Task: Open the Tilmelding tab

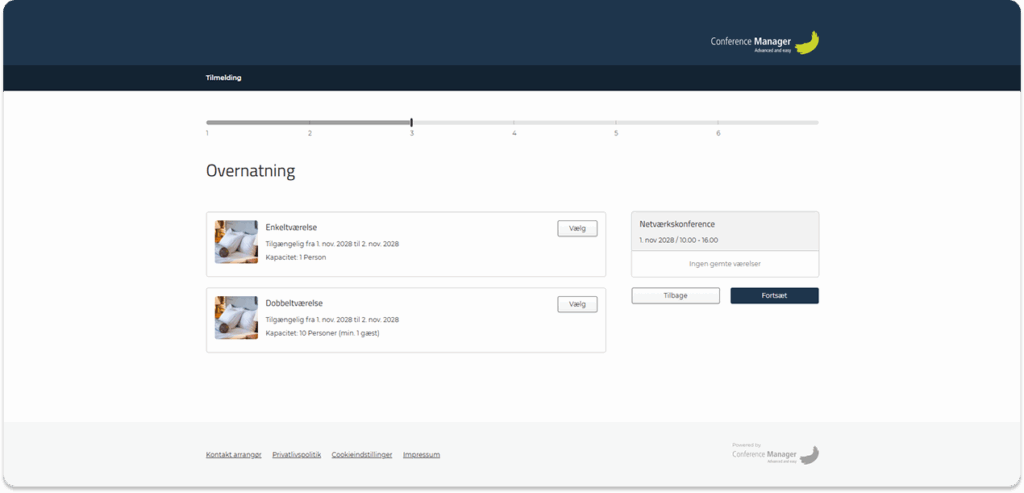Action: click(223, 78)
